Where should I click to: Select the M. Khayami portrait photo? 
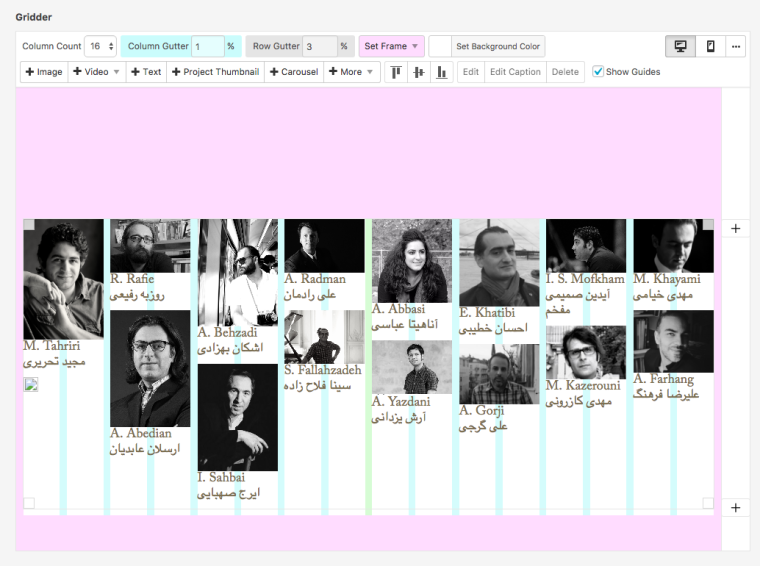(673, 246)
